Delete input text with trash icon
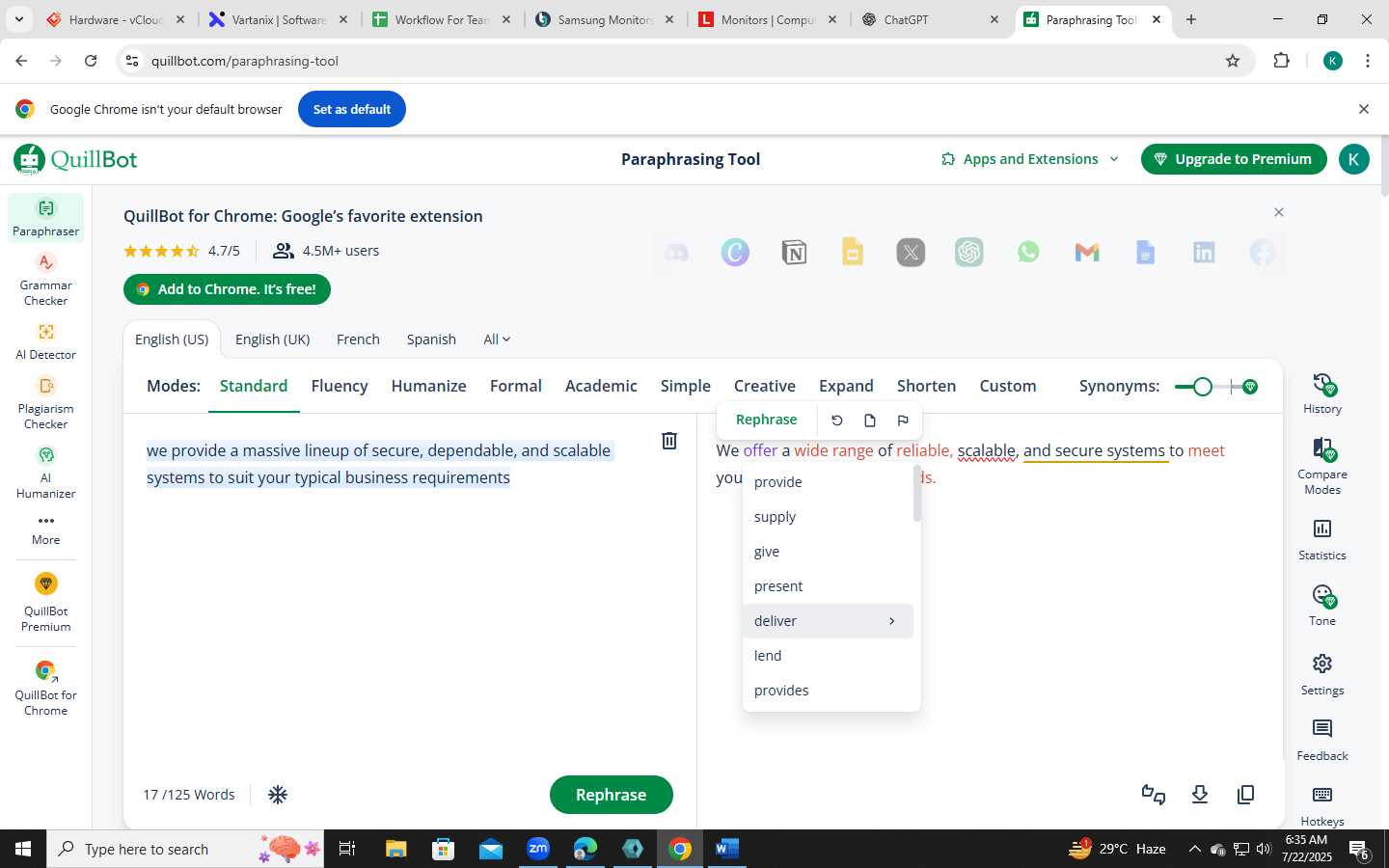1389x868 pixels. [x=669, y=441]
